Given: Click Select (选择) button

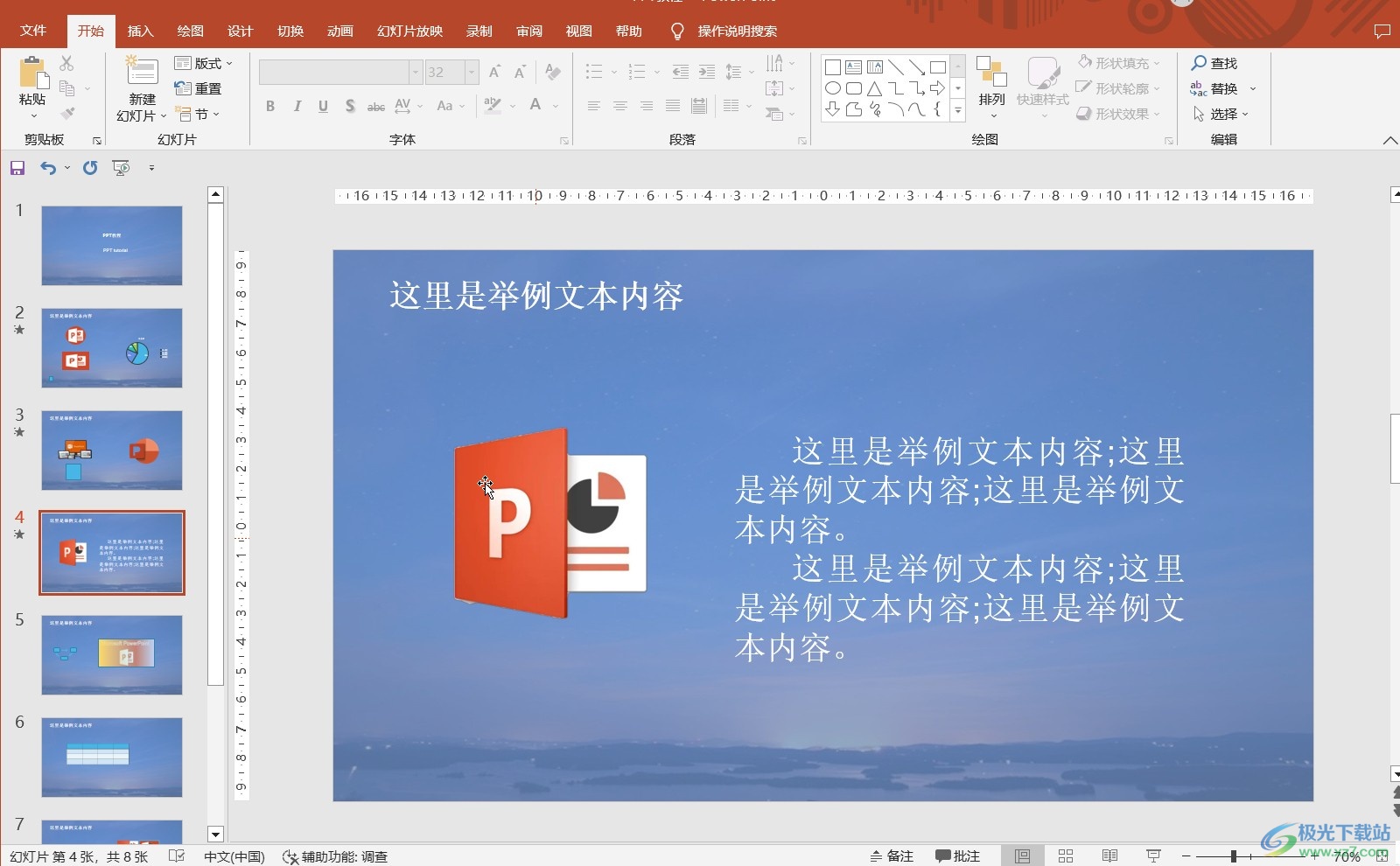Looking at the screenshot, I should 1221,114.
